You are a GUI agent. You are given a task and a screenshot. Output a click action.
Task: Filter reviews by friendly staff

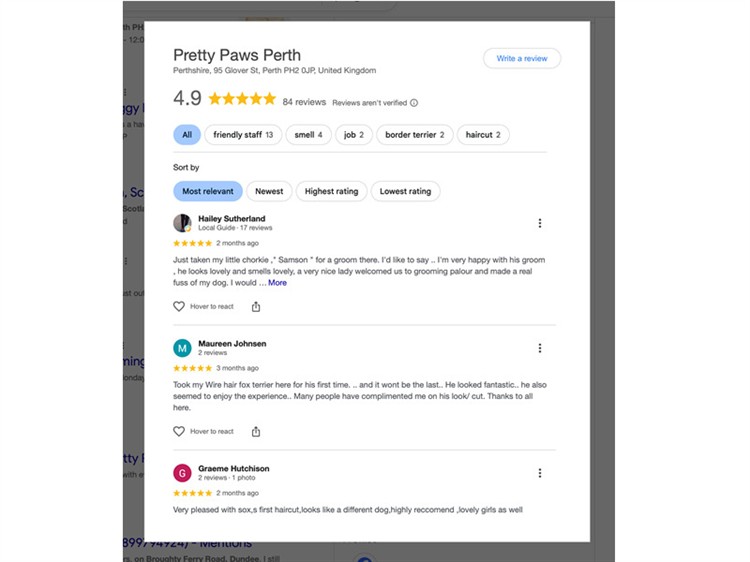pos(243,135)
